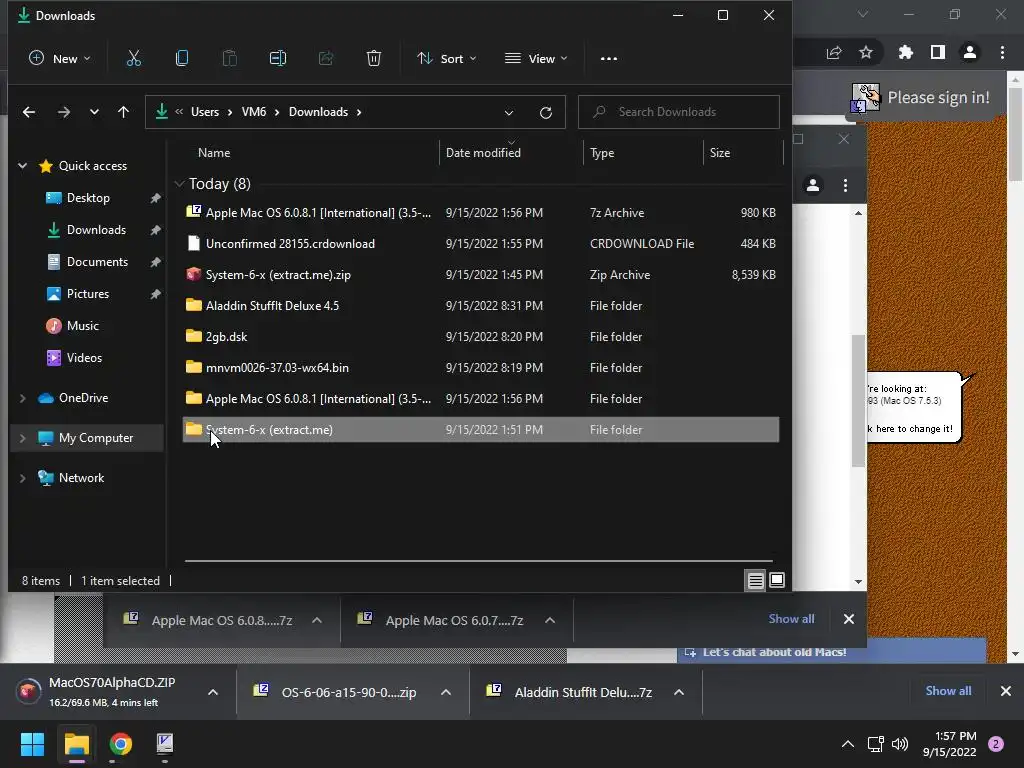Open the Sort dropdown menu
The width and height of the screenshot is (1024, 768).
(x=447, y=58)
